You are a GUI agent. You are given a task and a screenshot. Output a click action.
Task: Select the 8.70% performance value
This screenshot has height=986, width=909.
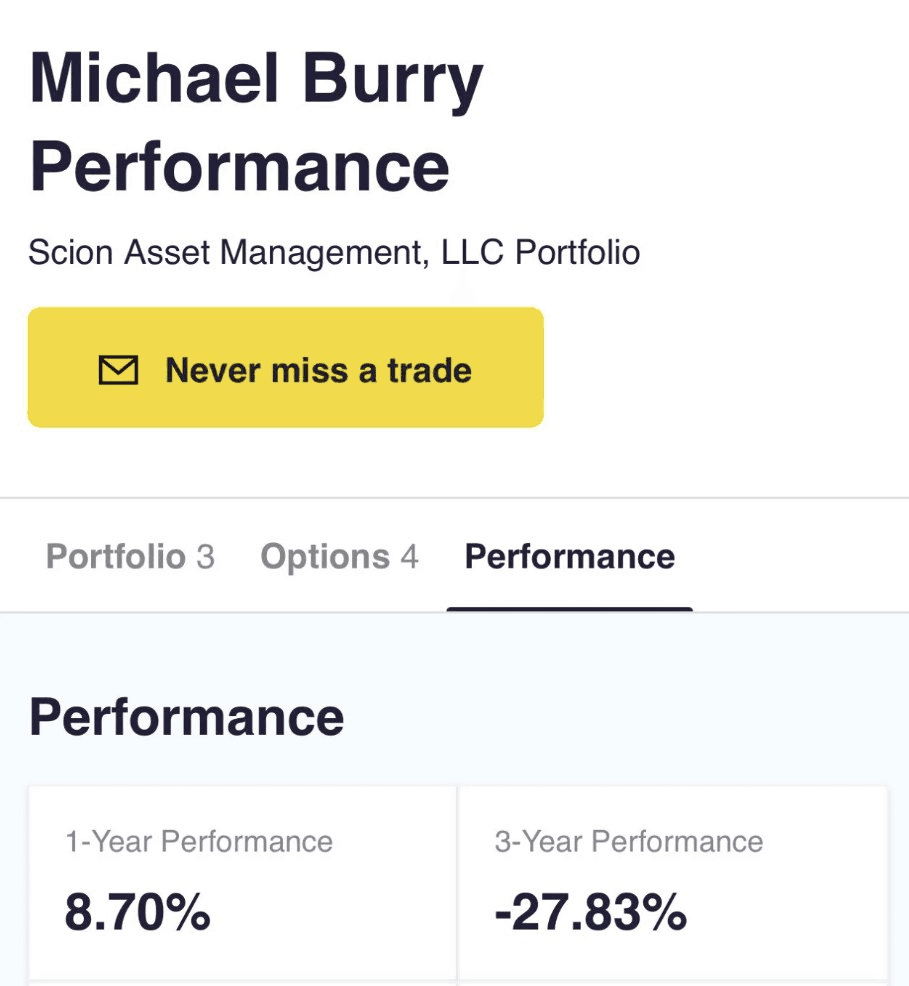pyautogui.click(x=138, y=912)
